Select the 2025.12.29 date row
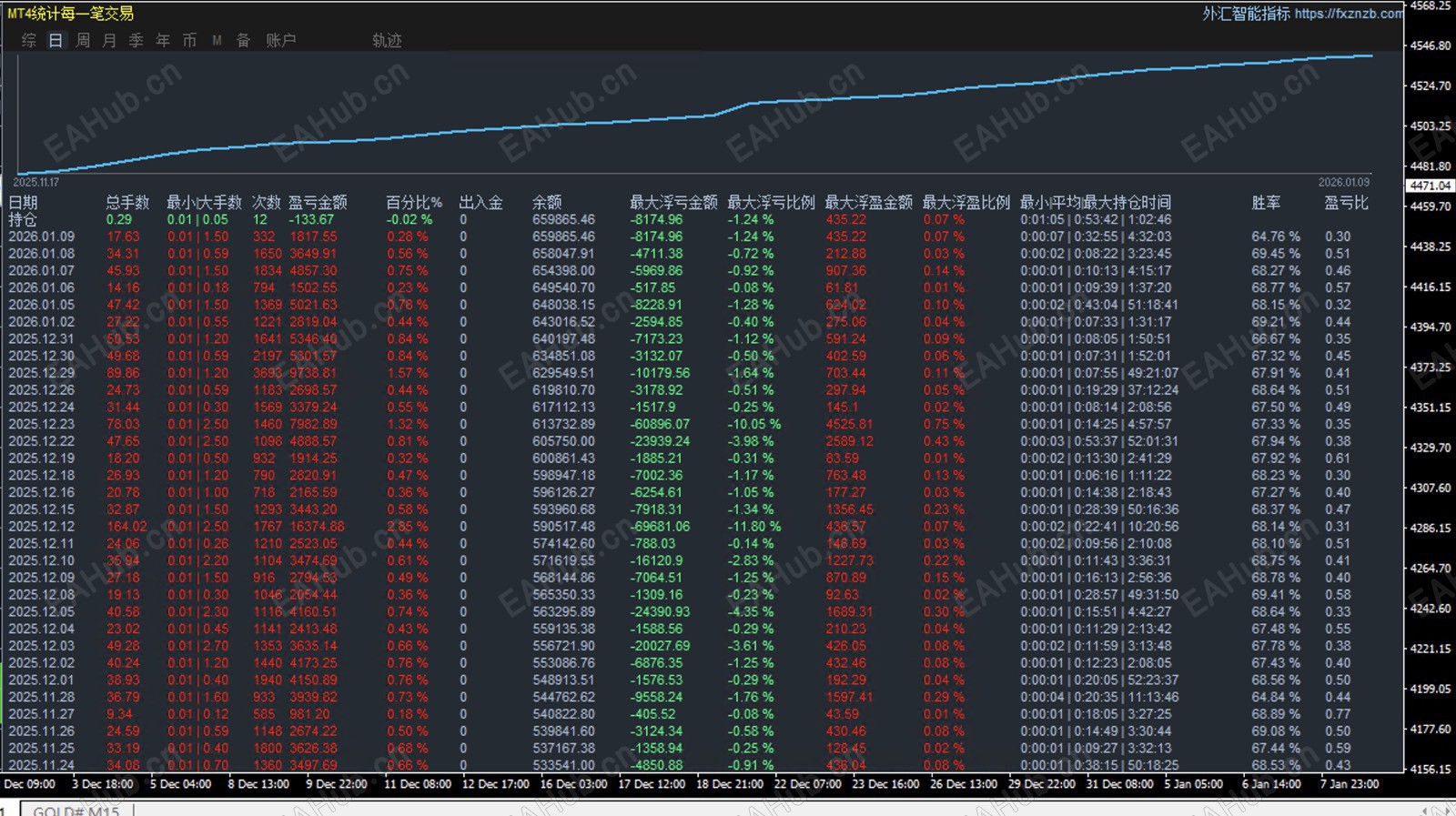 (x=42, y=373)
